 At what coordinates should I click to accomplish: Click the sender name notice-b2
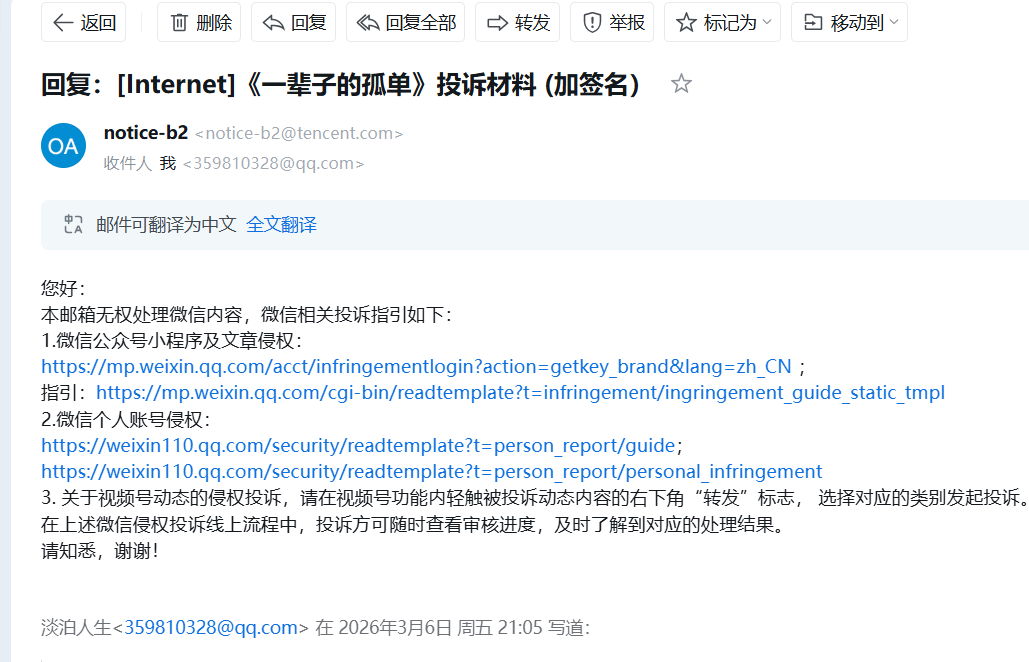[x=146, y=133]
